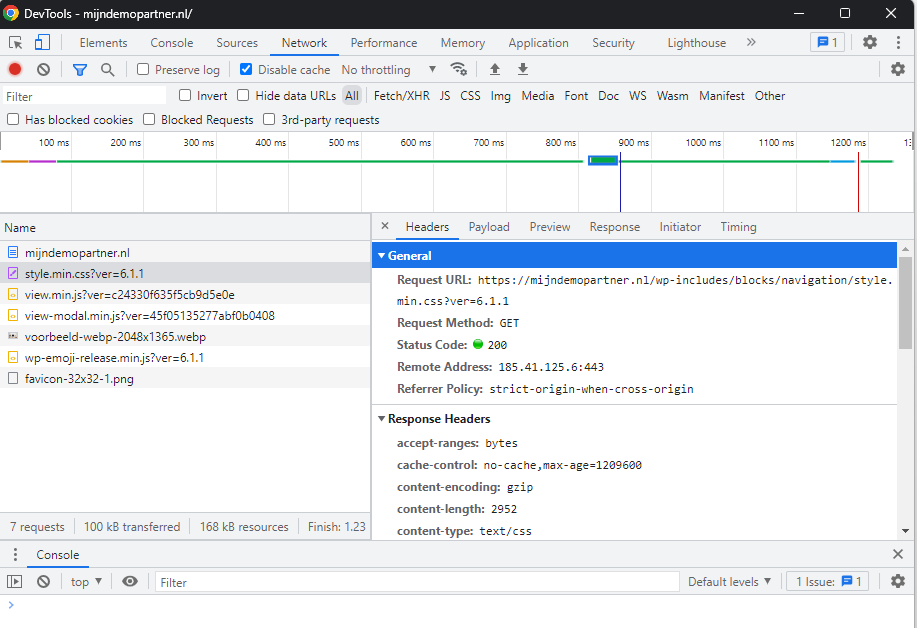
Task: Filter requests by Img type
Action: [500, 96]
